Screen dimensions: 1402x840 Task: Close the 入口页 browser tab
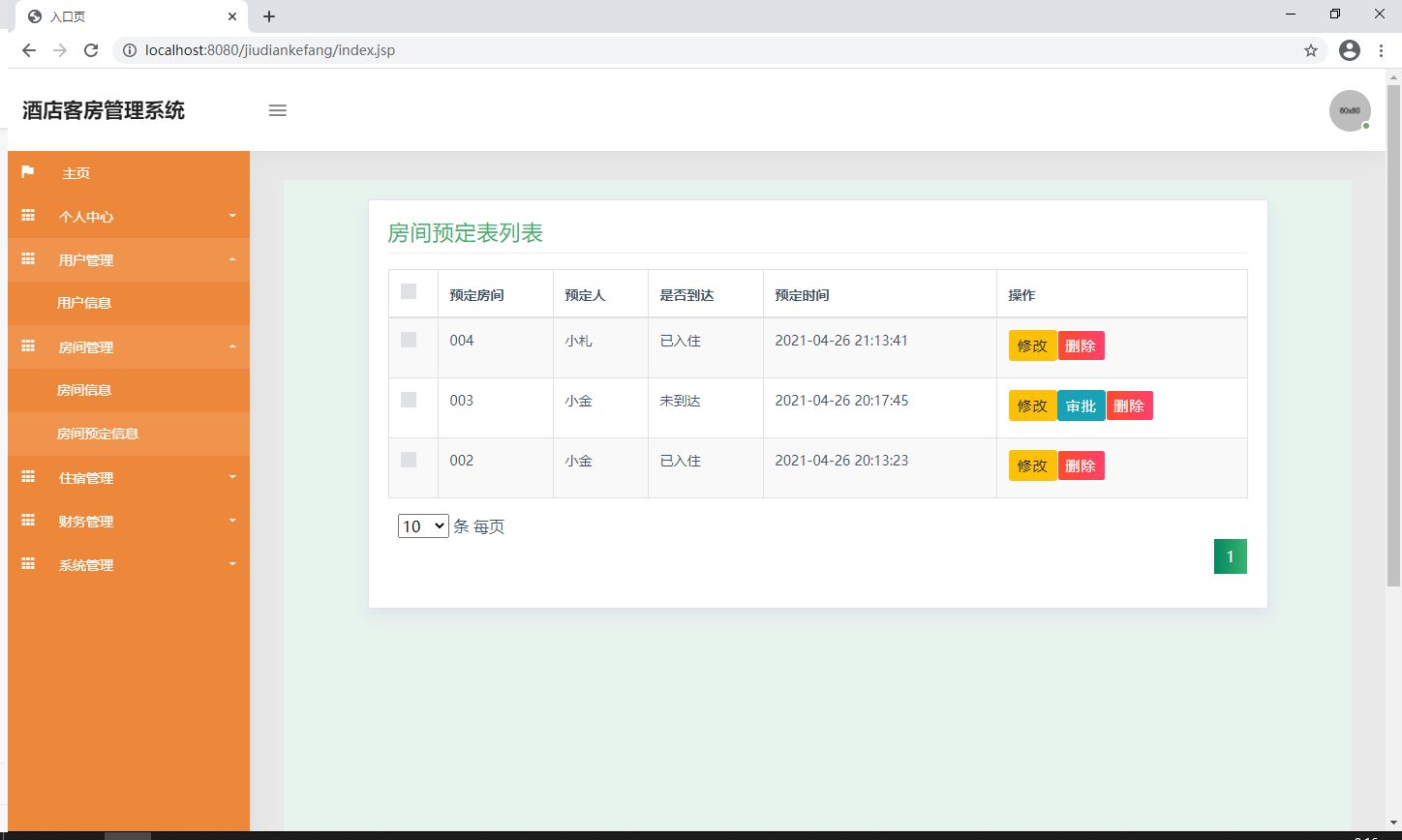(x=232, y=16)
